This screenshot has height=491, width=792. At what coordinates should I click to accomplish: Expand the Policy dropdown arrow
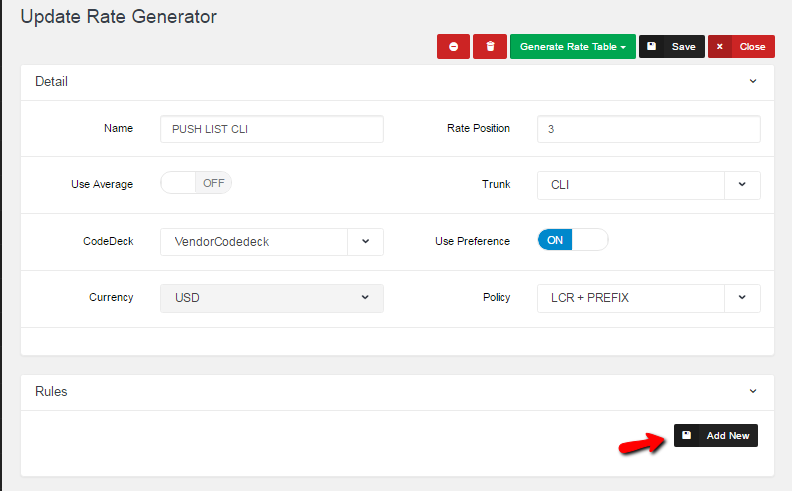tap(742, 298)
